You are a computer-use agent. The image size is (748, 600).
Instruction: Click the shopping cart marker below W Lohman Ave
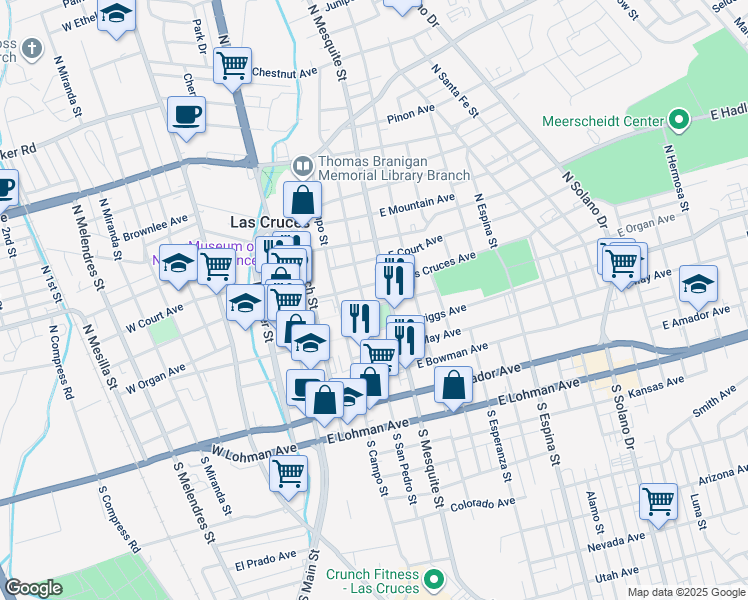(289, 472)
